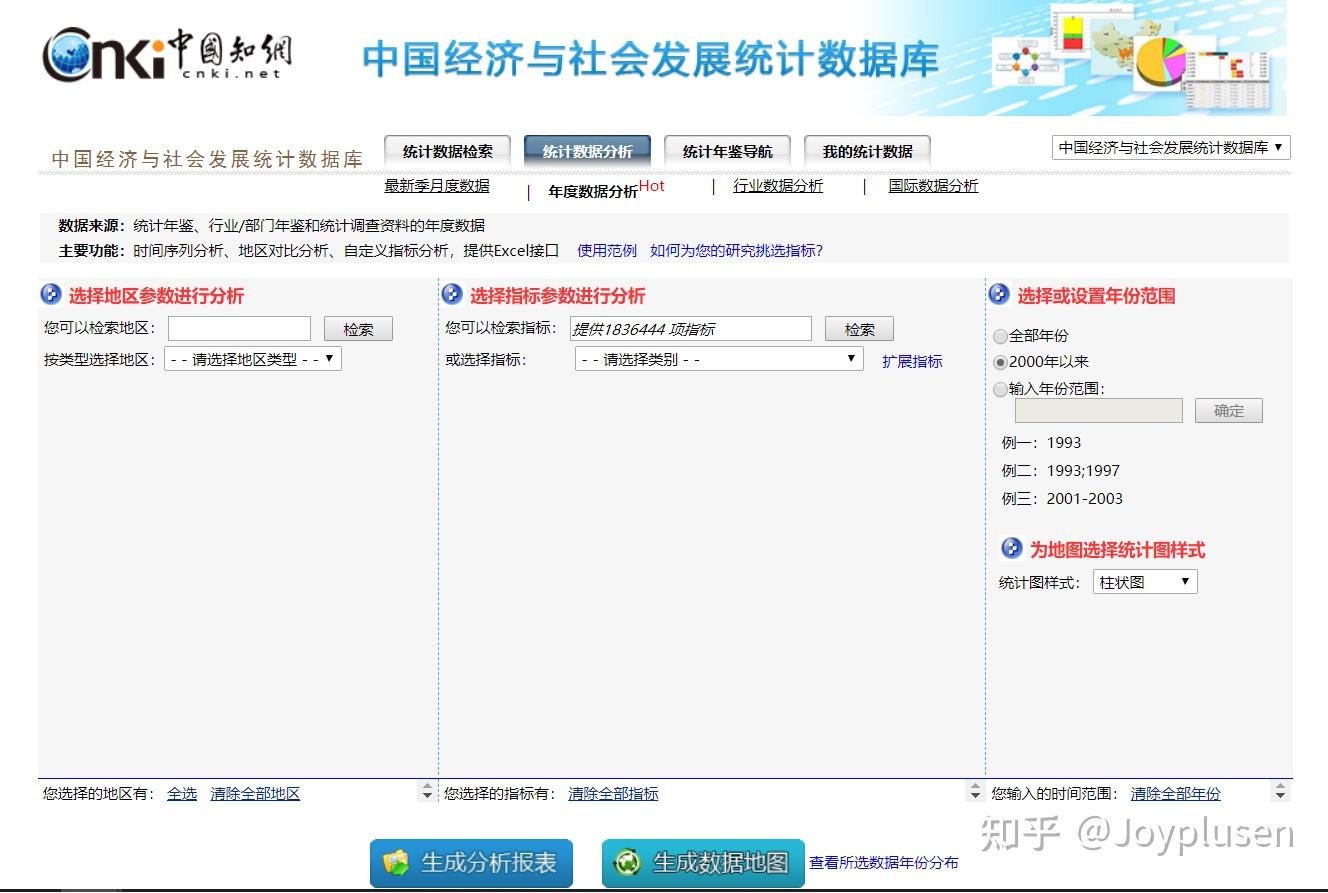Click the 确定 button for year range
The image size is (1328, 893).
tap(1229, 411)
